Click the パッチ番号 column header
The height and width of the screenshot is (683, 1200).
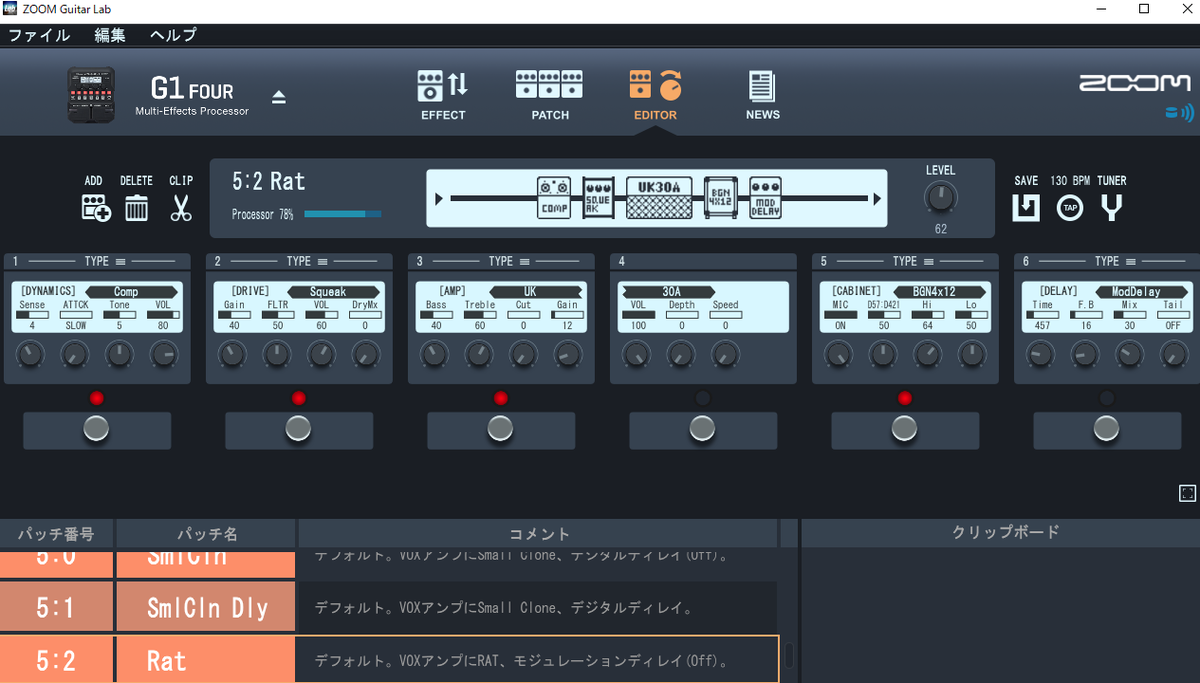pyautogui.click(x=57, y=534)
